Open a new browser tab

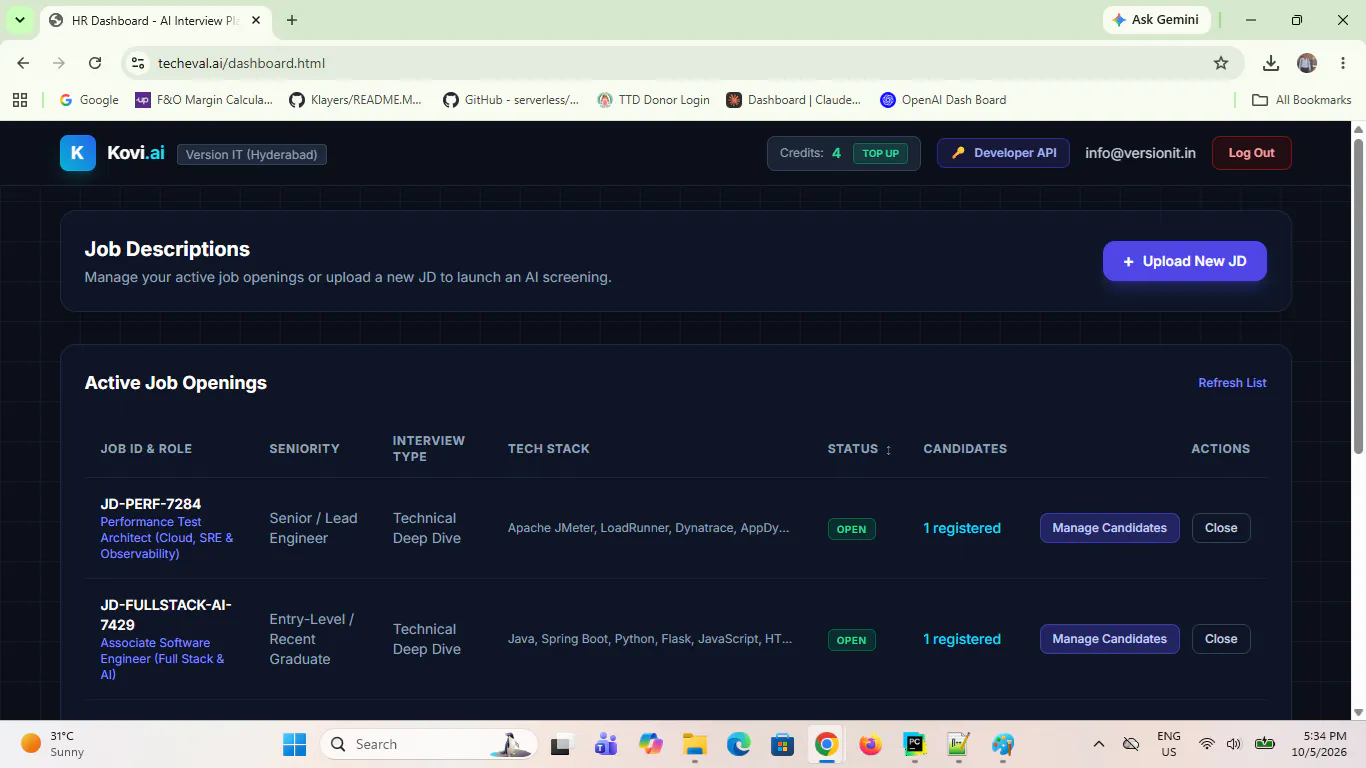coord(292,20)
